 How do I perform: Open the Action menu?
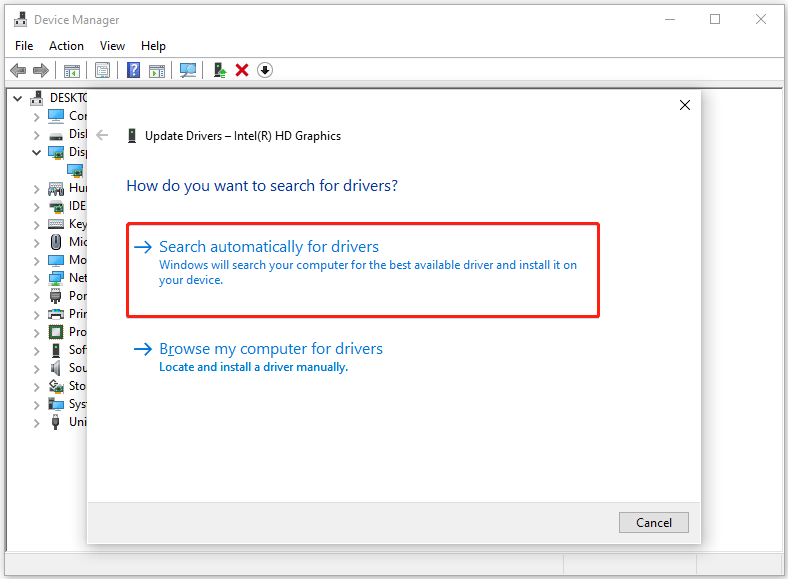pyautogui.click(x=66, y=46)
